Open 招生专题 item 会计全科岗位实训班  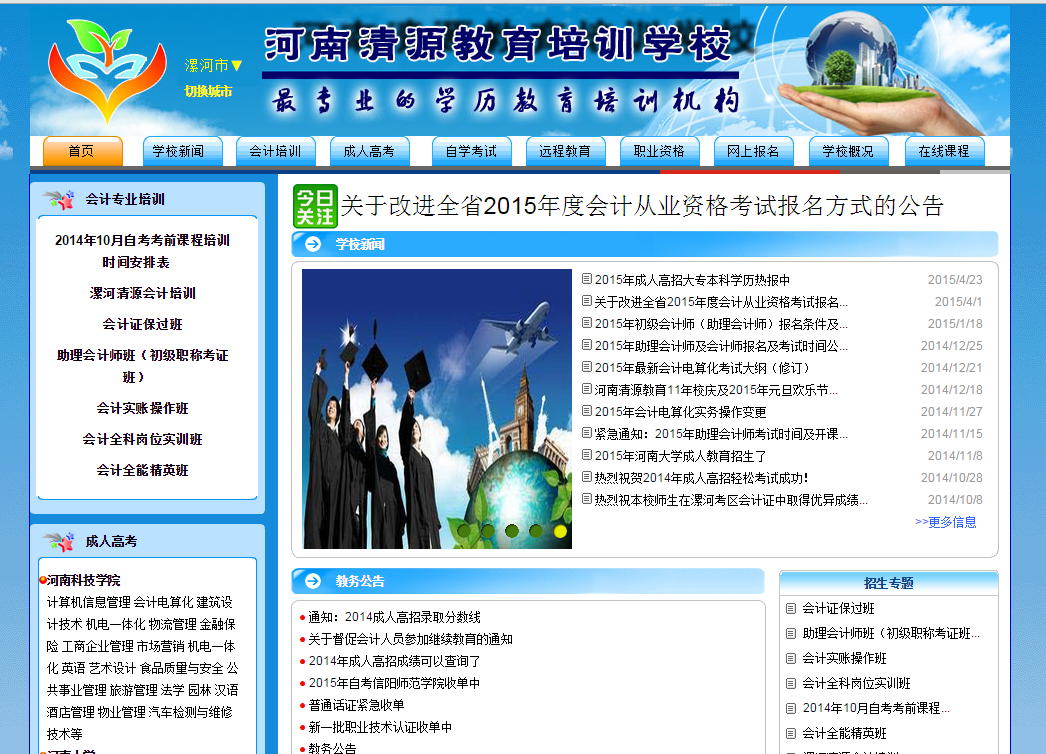tap(856, 683)
